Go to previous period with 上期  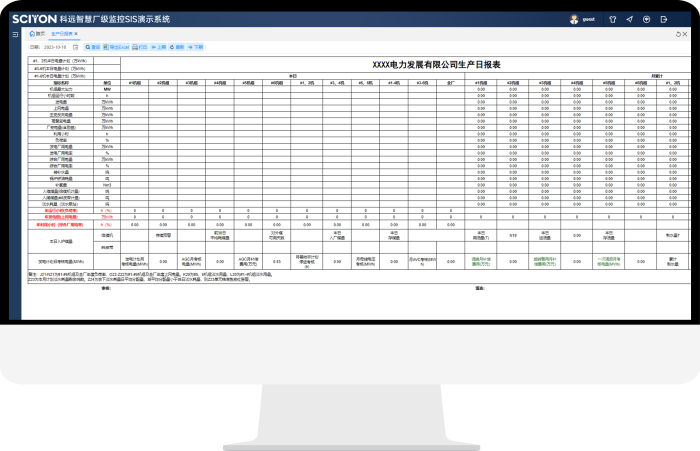point(159,47)
